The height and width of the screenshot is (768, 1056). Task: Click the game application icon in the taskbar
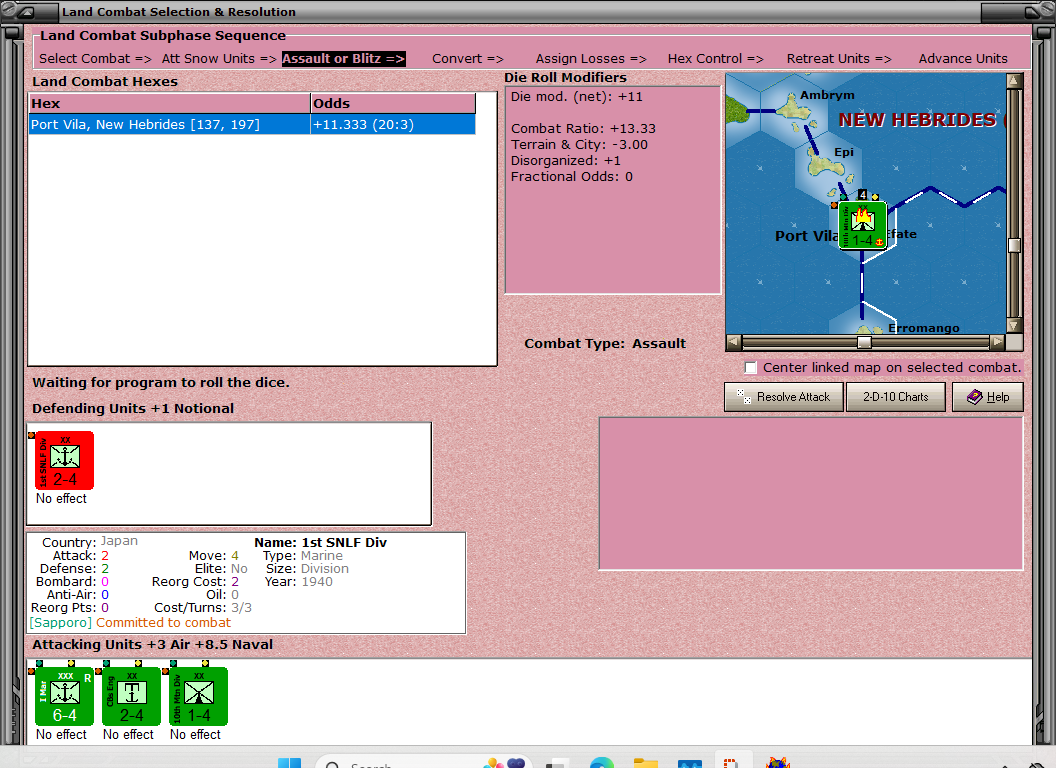[x=777, y=763]
